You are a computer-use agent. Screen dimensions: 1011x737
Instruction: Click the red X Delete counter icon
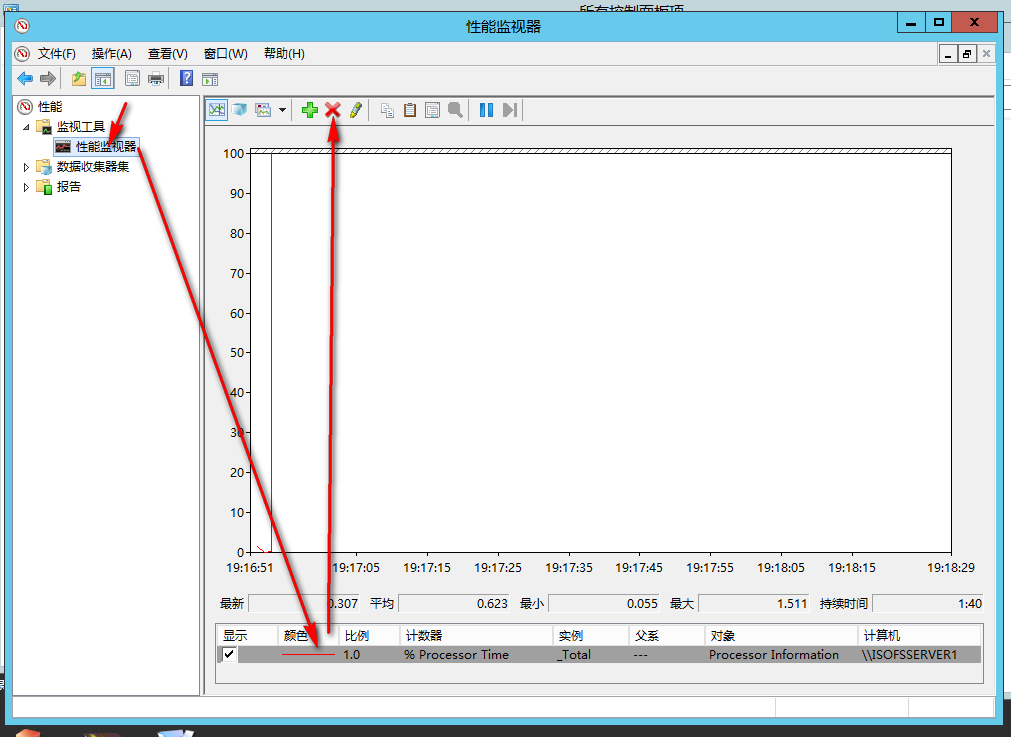point(333,110)
